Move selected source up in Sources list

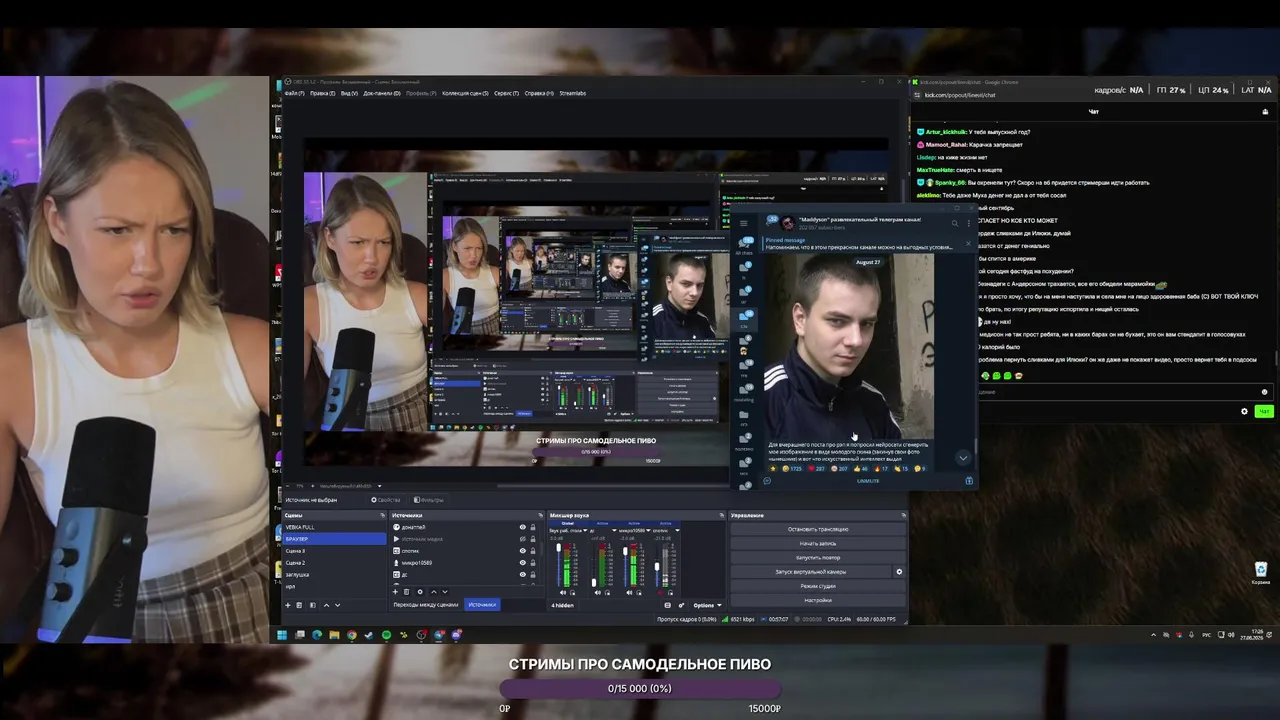[433, 591]
